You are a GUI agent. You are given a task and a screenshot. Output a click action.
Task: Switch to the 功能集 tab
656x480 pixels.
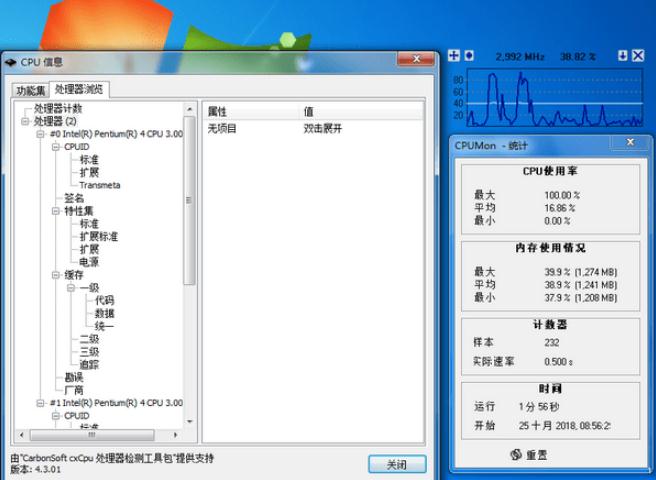(x=31, y=90)
